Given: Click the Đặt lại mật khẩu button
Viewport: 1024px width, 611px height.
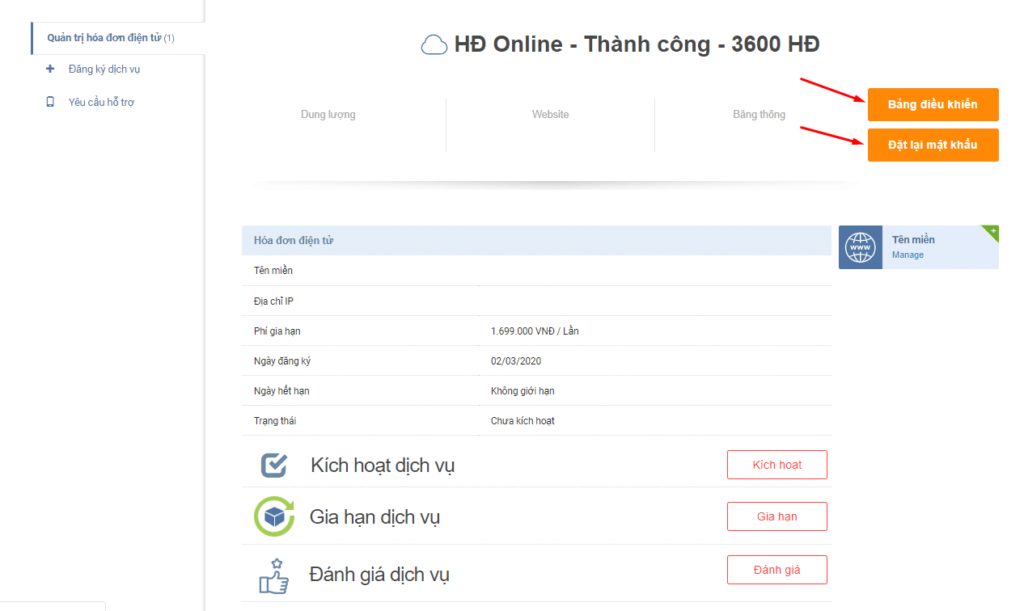Looking at the screenshot, I should 932,144.
